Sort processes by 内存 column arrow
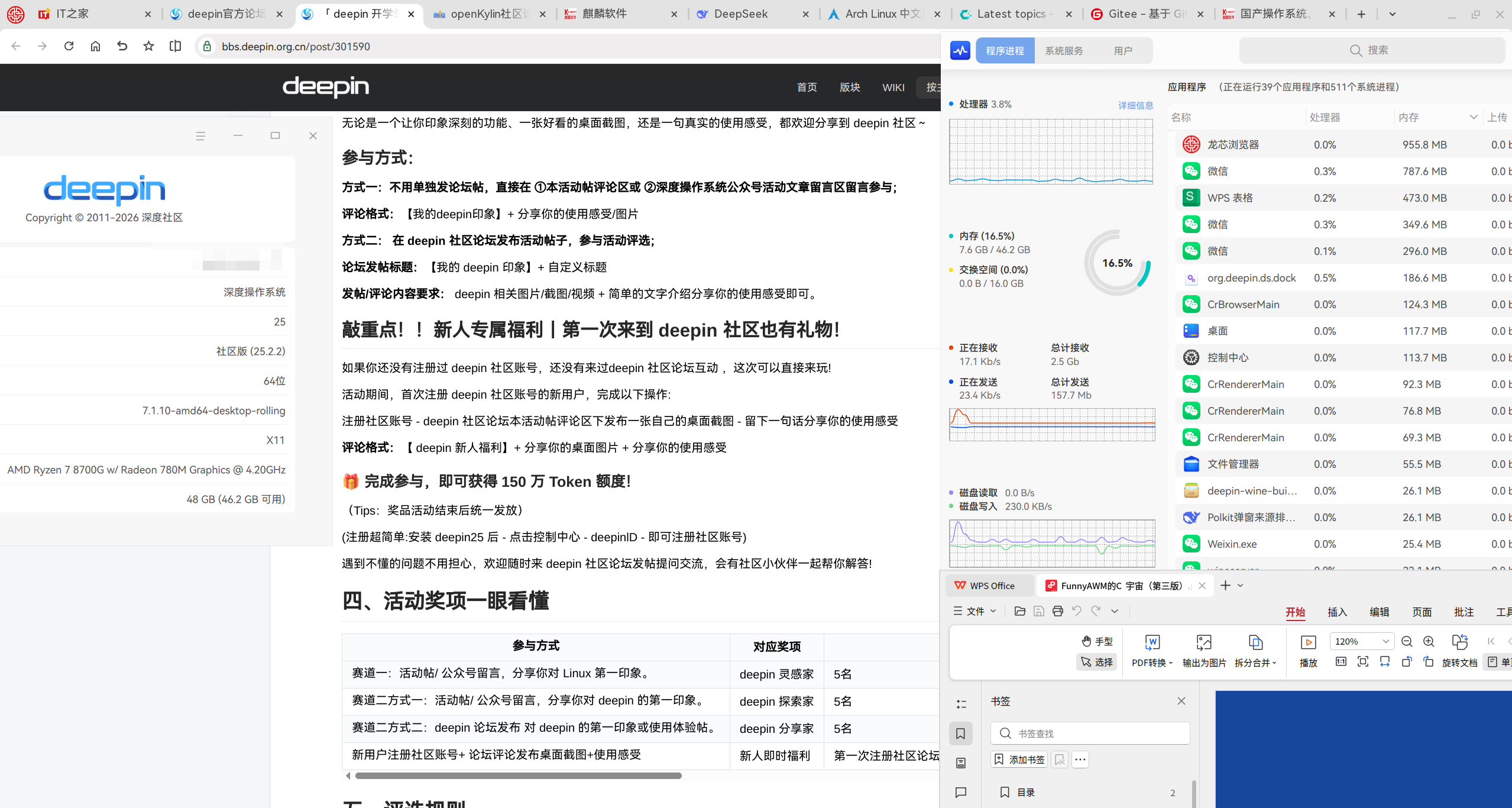This screenshot has height=808, width=1512. coord(1473,117)
